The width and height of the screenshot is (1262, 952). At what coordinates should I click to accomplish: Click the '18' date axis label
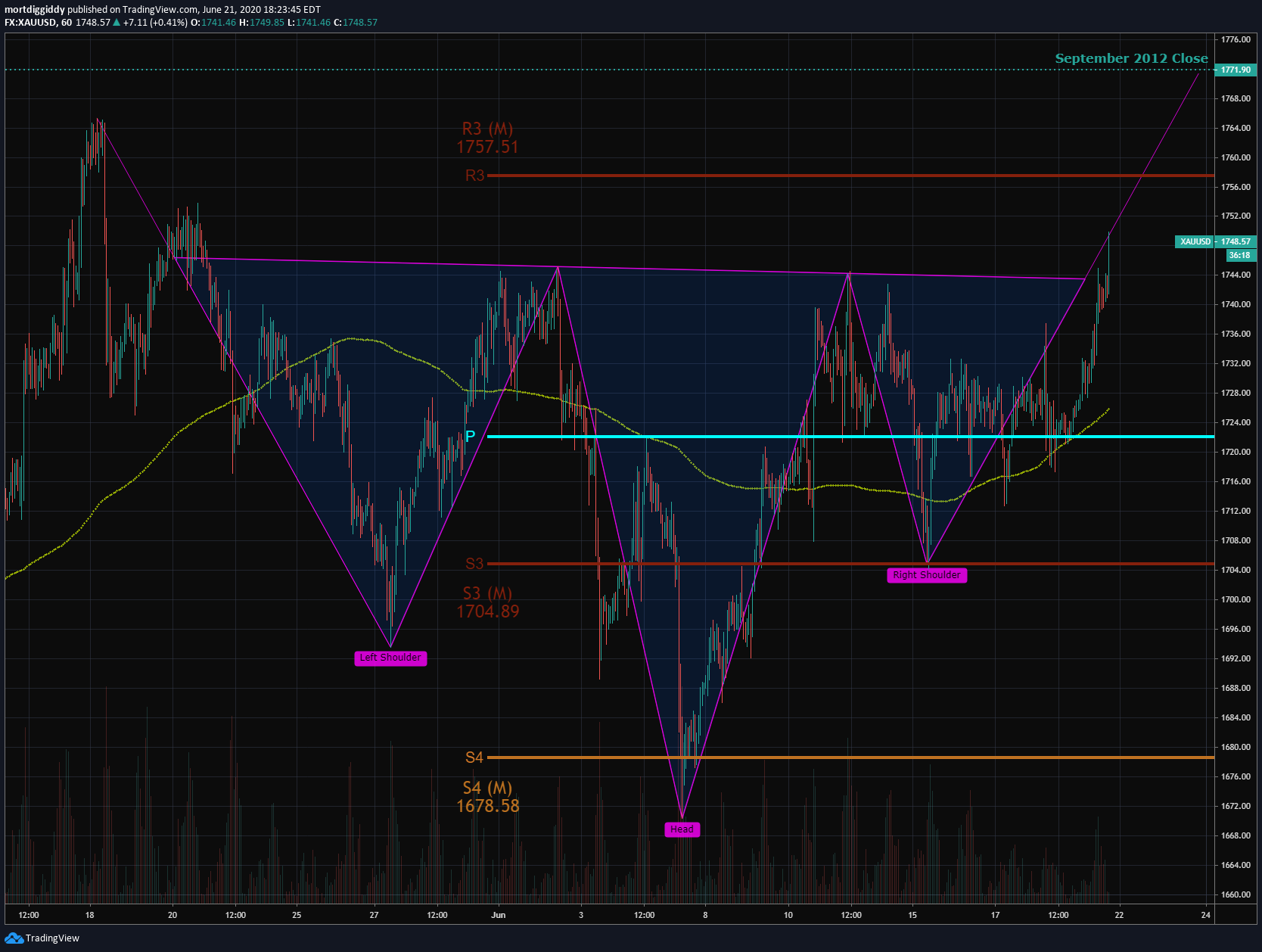point(89,915)
